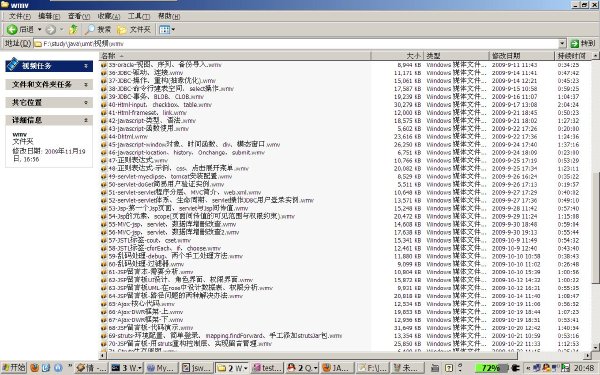Click the 72% battery indicator

491,368
